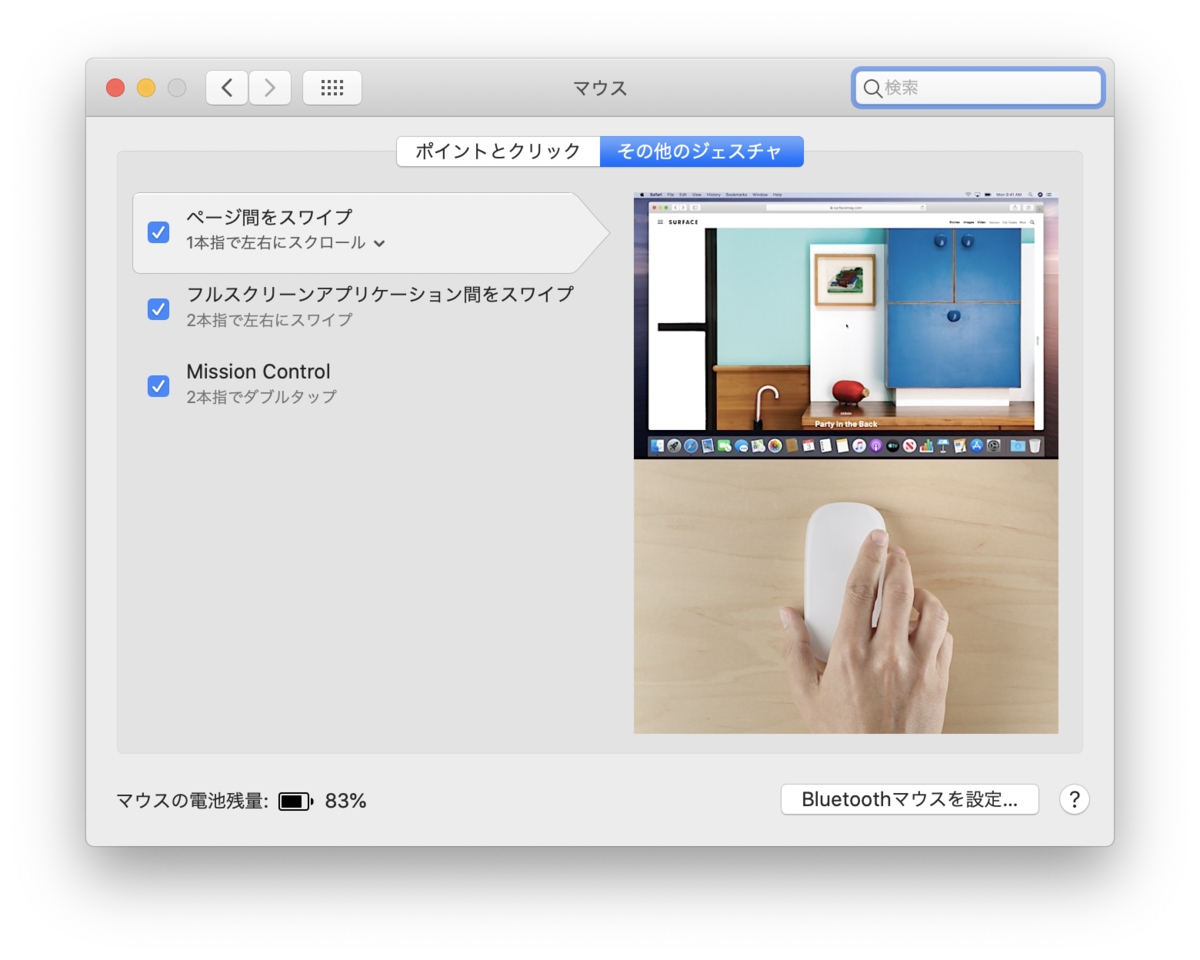Click the 2本指で左右にスワイプ subtitle
Viewport: 1200px width, 960px height.
pyautogui.click(x=269, y=320)
